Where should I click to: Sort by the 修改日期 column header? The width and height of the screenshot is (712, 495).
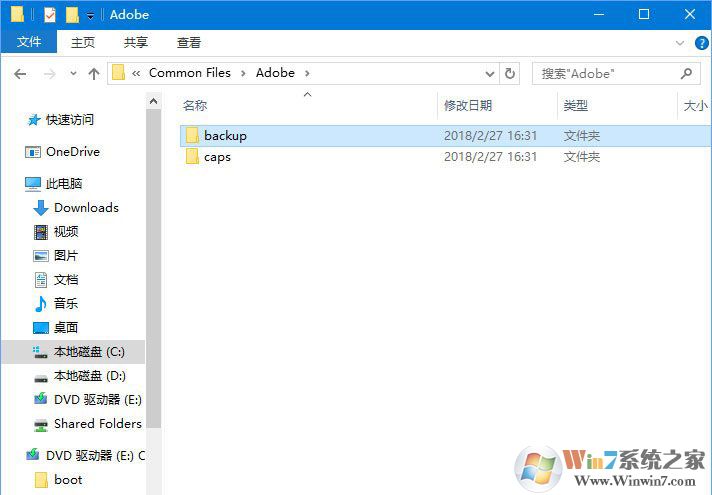click(x=468, y=106)
